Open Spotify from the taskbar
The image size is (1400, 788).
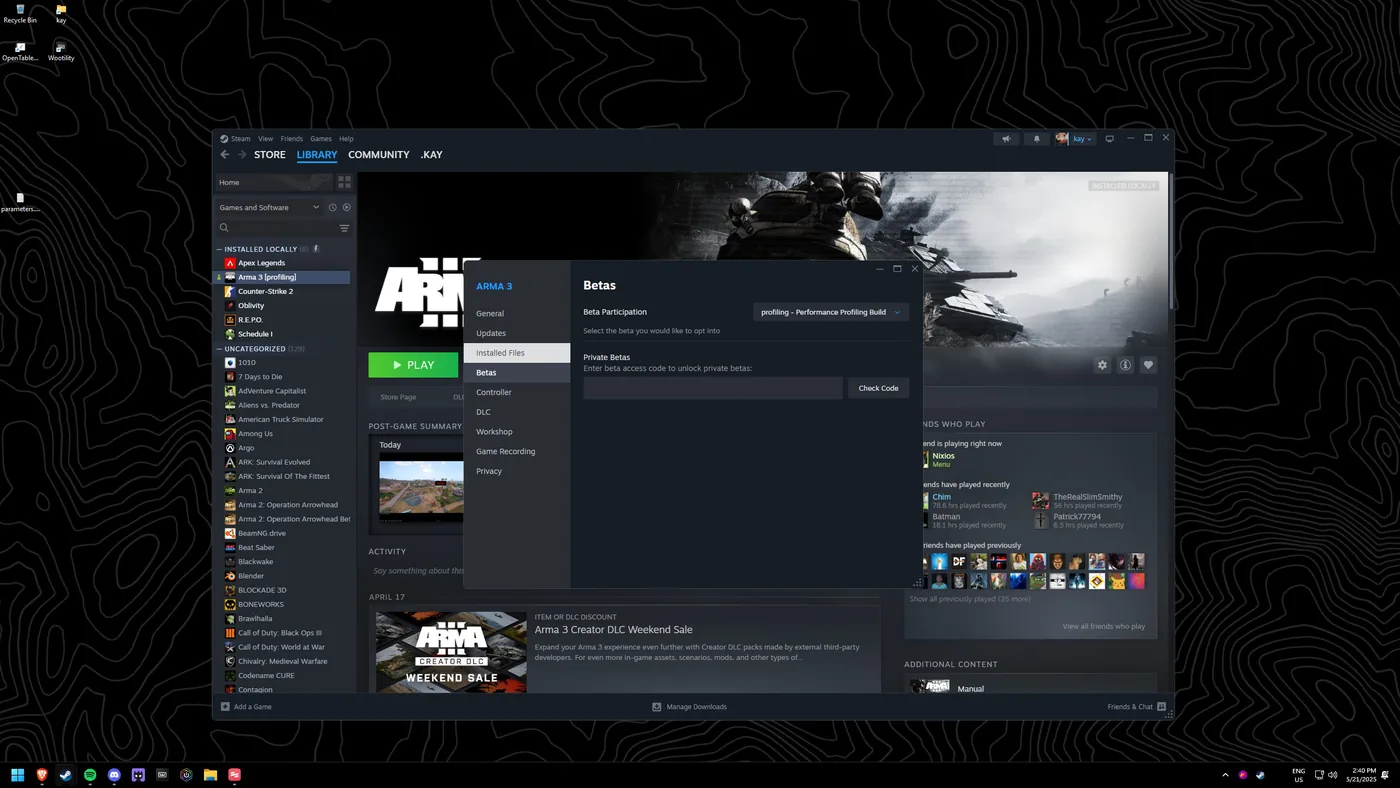click(x=90, y=774)
